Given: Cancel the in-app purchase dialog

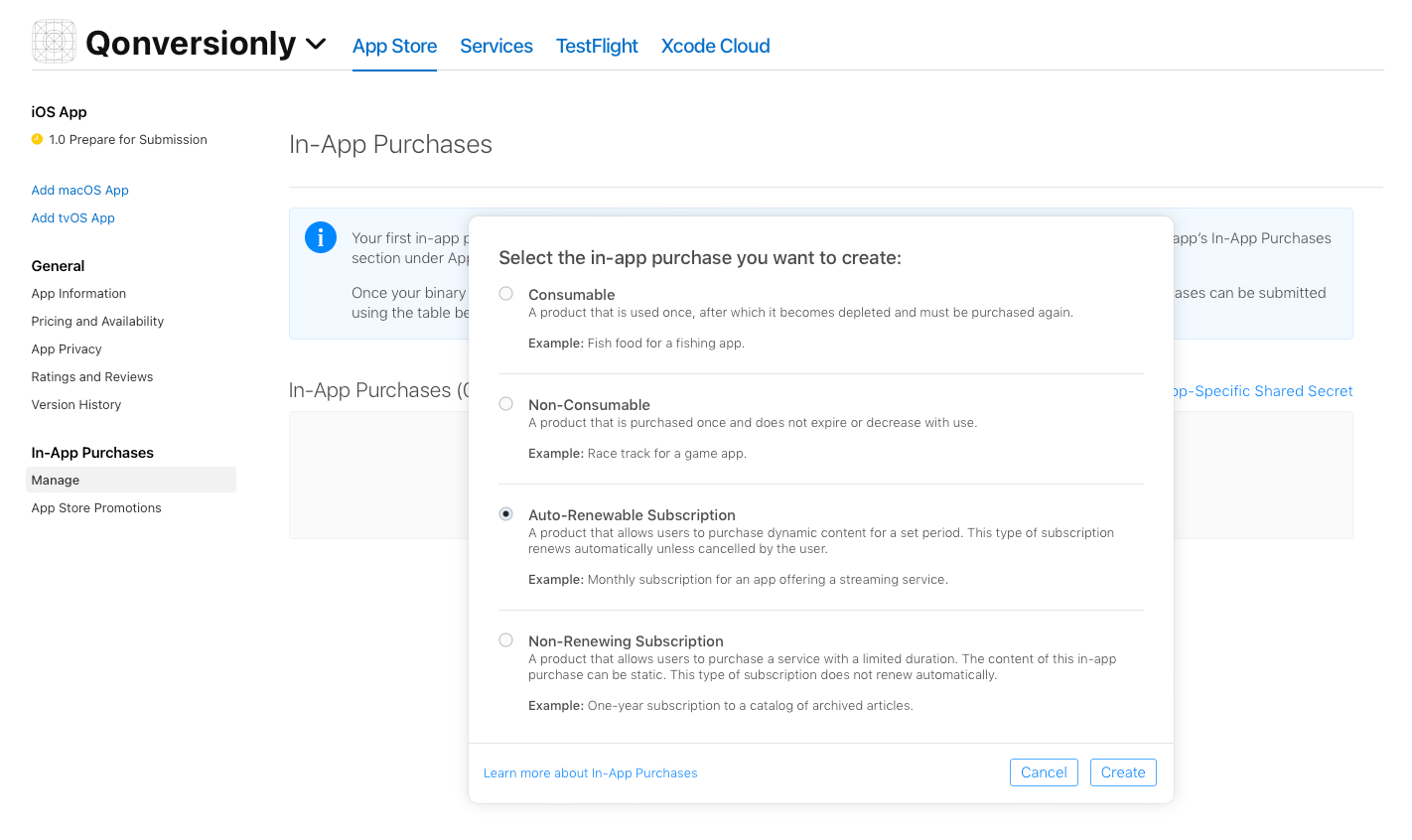Looking at the screenshot, I should click(1044, 772).
